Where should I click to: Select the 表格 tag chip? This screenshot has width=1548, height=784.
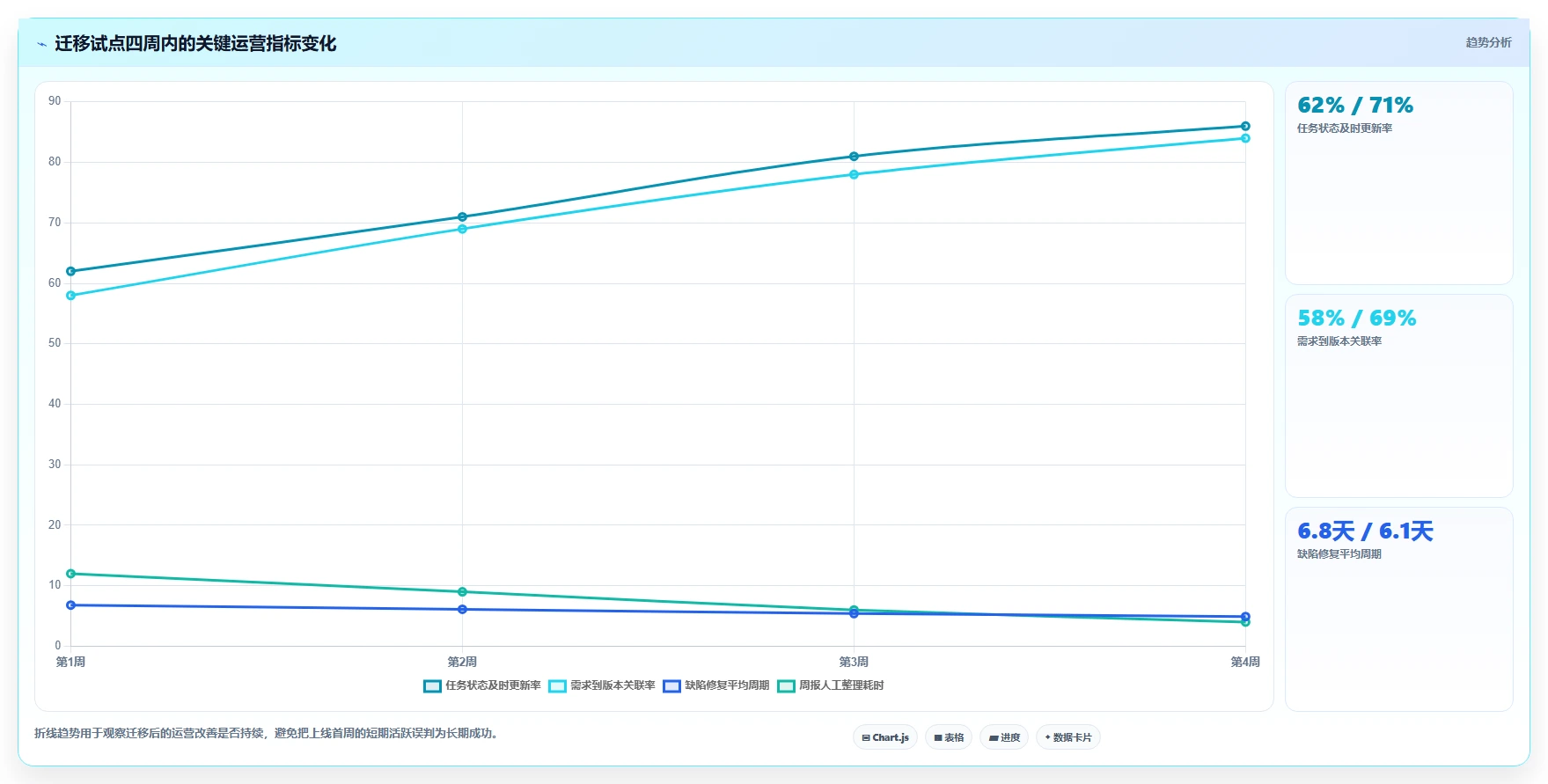coord(949,737)
